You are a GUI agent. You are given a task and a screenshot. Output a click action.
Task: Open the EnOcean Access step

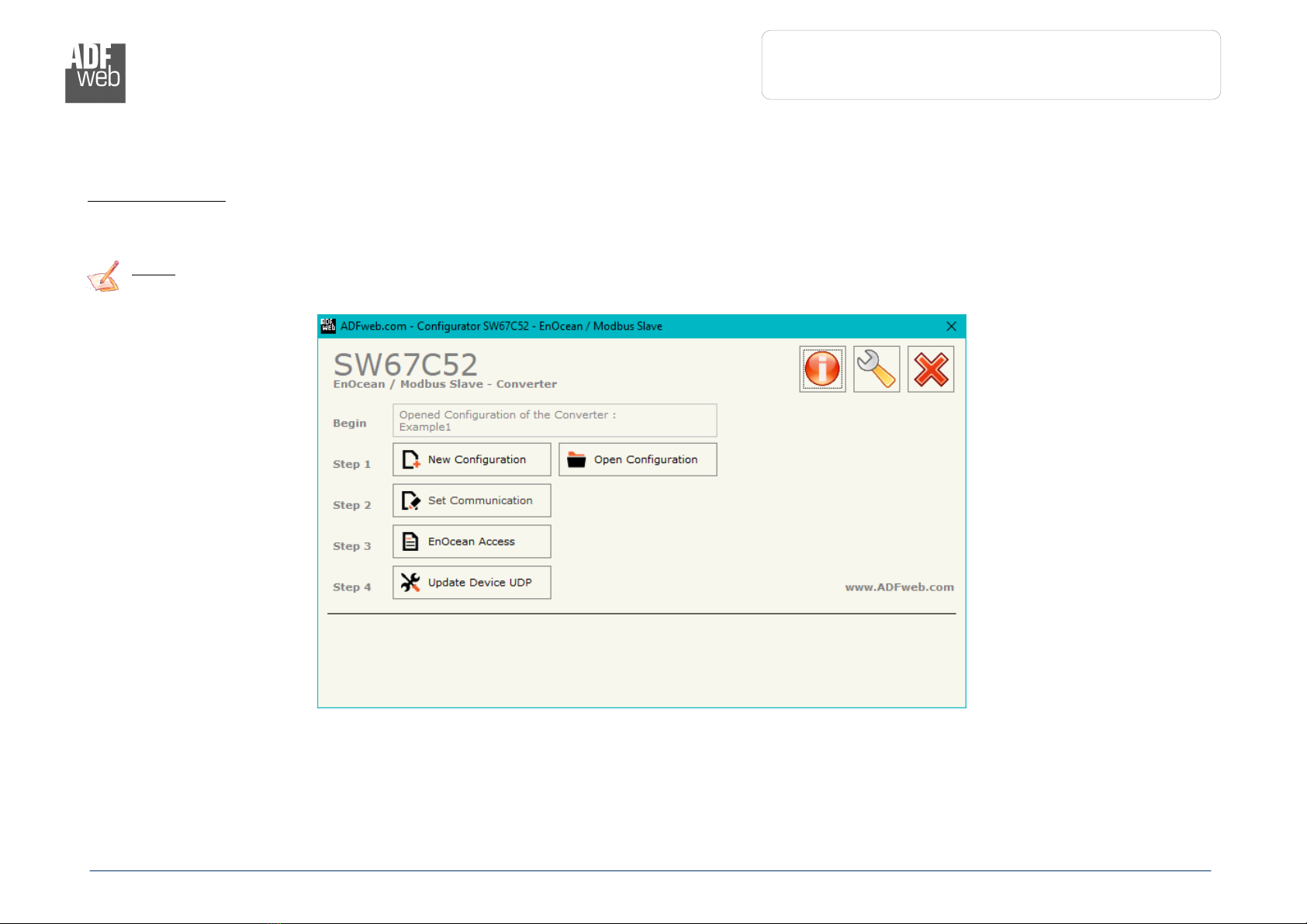click(x=472, y=542)
